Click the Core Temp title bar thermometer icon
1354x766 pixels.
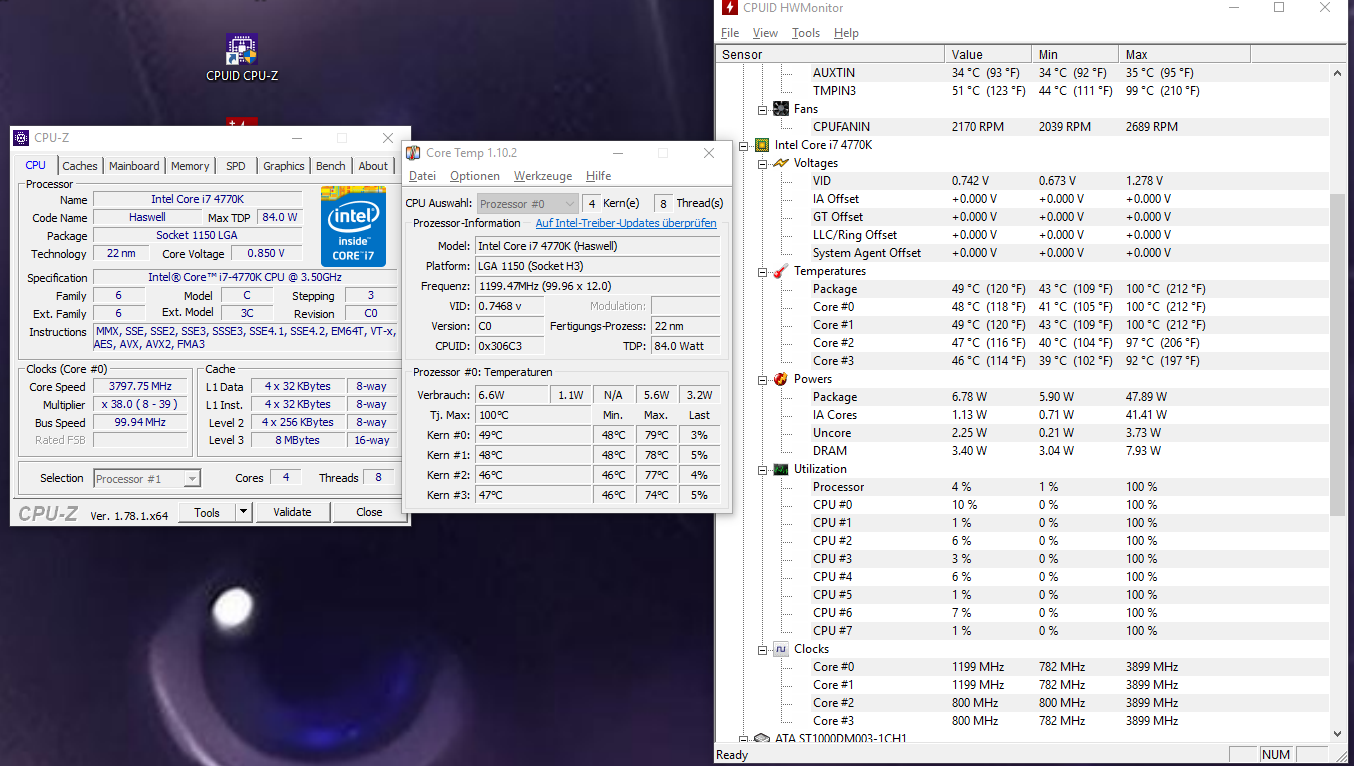(x=413, y=153)
